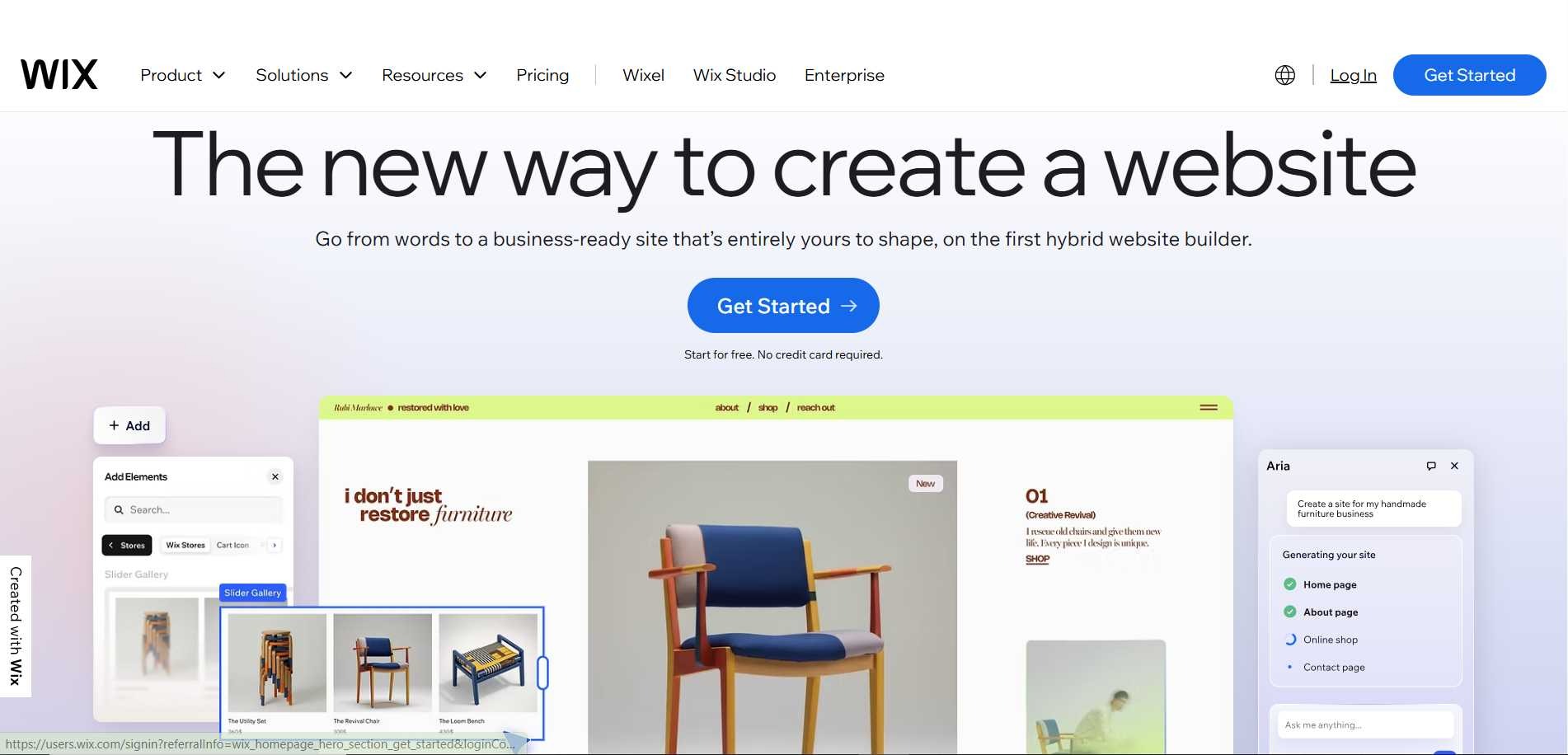This screenshot has height=755, width=1568.
Task: Go to Wix Studio
Action: (734, 75)
